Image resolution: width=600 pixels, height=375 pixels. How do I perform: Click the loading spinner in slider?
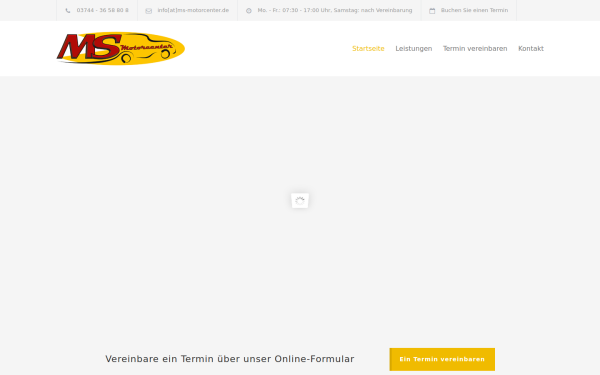pos(300,201)
